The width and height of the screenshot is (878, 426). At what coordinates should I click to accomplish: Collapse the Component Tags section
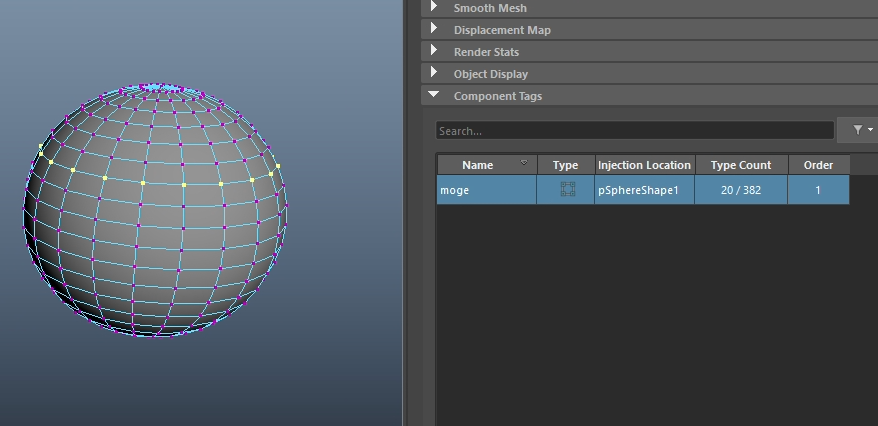(x=433, y=95)
